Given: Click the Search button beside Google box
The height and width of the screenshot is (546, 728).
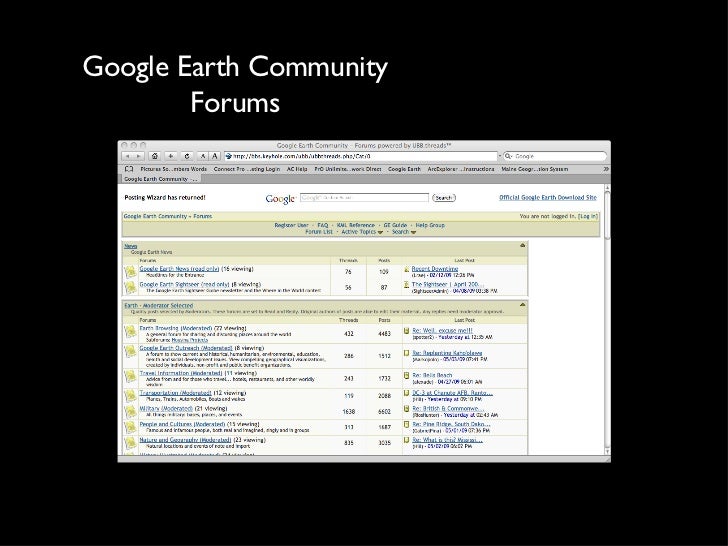Looking at the screenshot, I should click(x=444, y=198).
